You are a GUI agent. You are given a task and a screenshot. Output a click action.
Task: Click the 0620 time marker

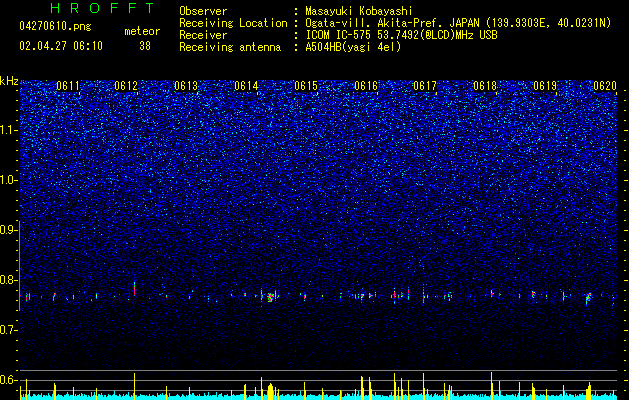[605, 86]
